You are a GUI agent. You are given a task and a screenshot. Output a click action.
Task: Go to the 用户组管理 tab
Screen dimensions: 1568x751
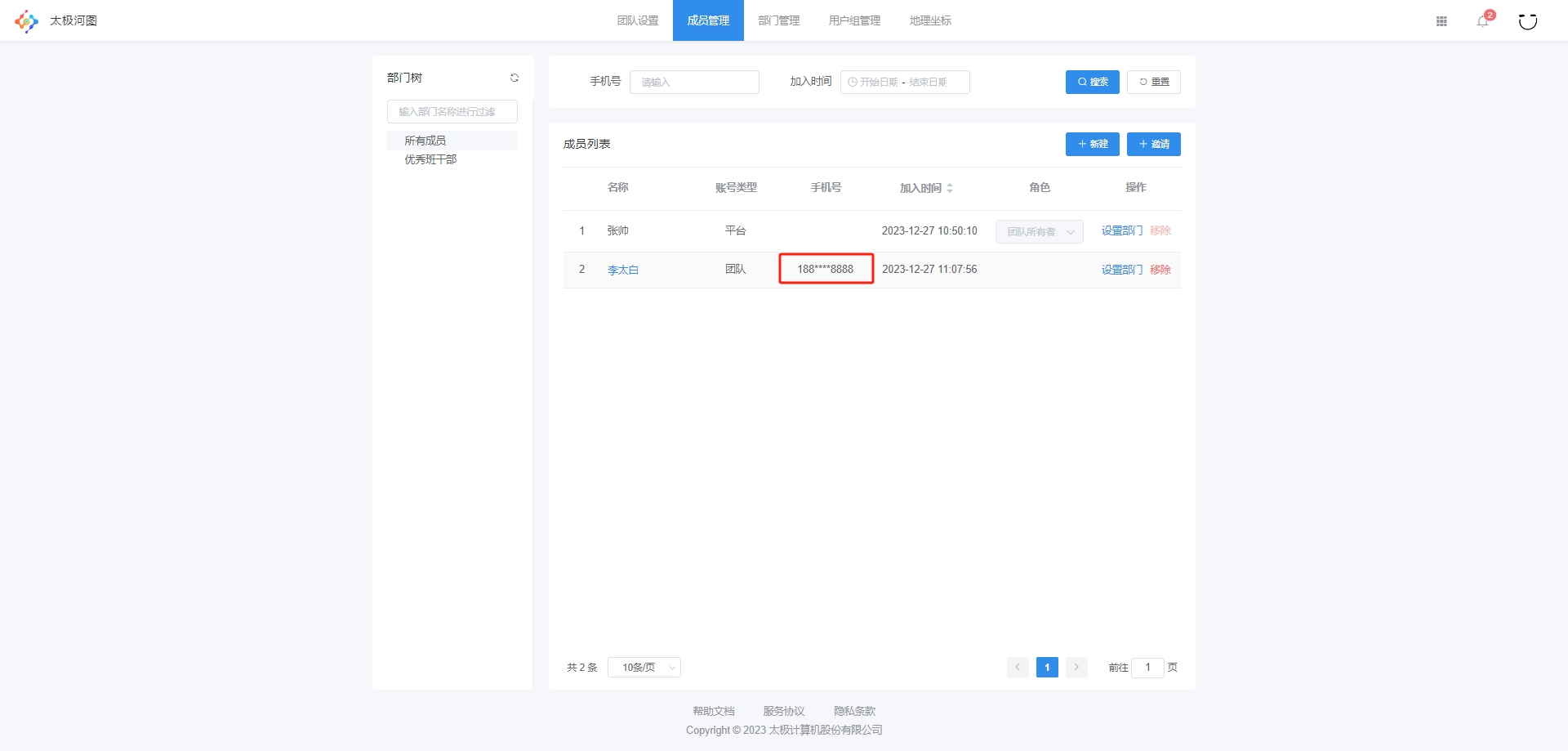tap(854, 20)
